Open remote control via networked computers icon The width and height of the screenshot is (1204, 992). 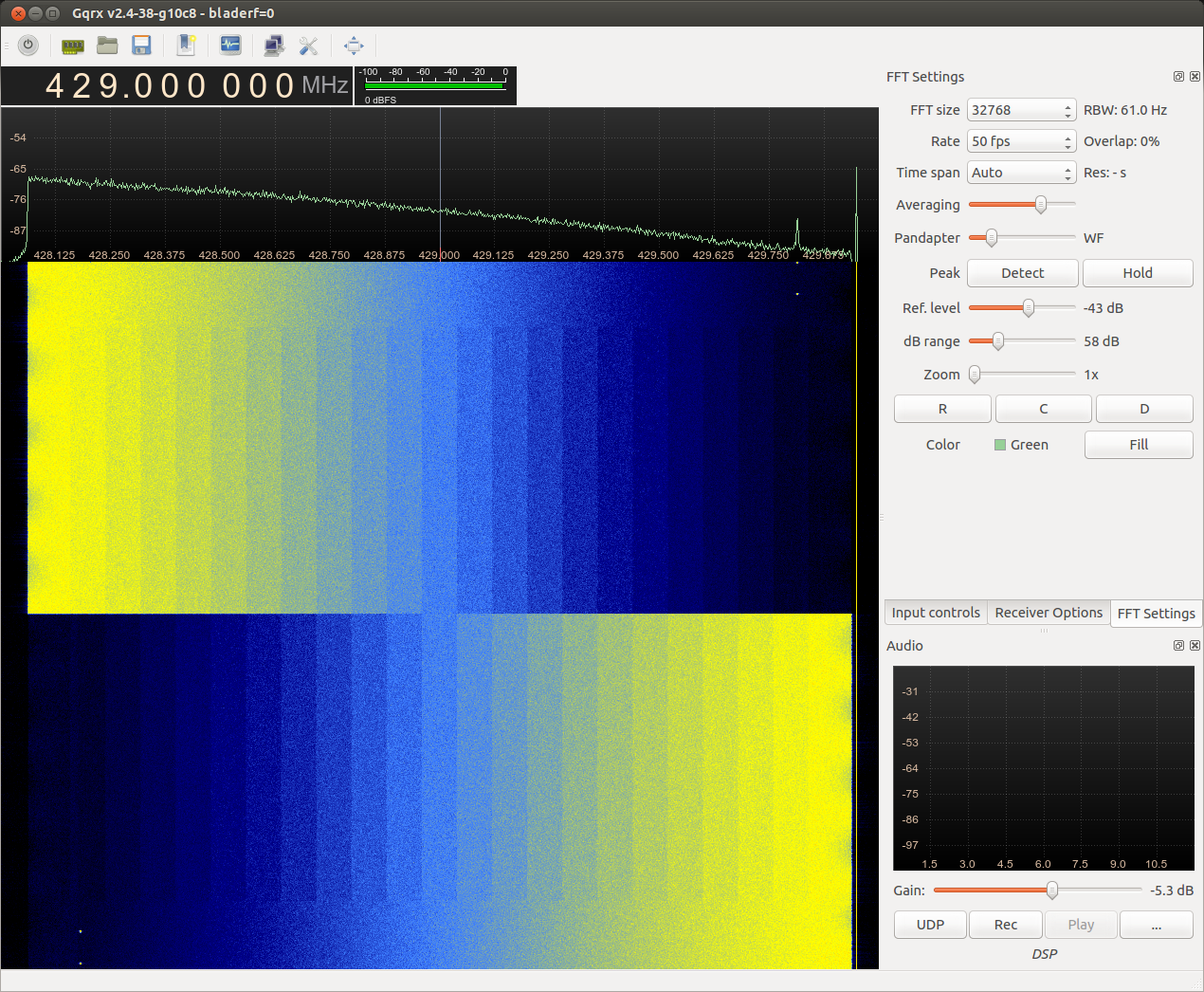pyautogui.click(x=274, y=46)
